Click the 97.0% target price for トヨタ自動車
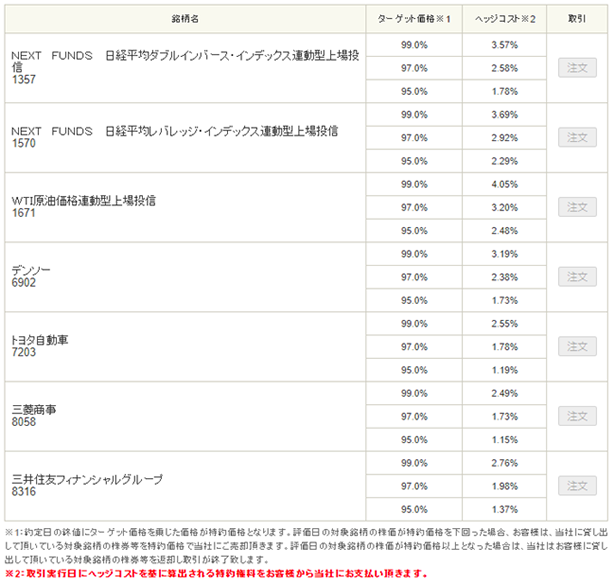Viewport: 615px width, 585px height. 414,347
